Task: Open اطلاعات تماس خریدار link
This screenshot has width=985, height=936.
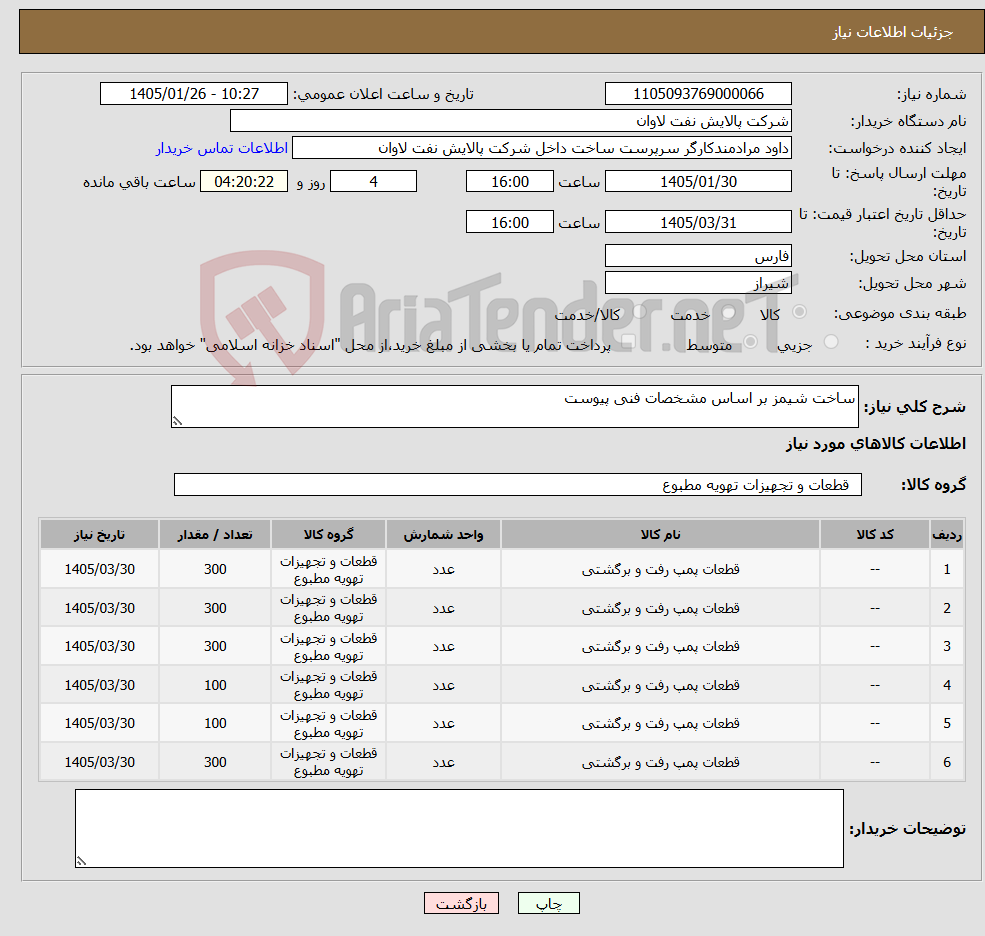Action: [x=222, y=148]
